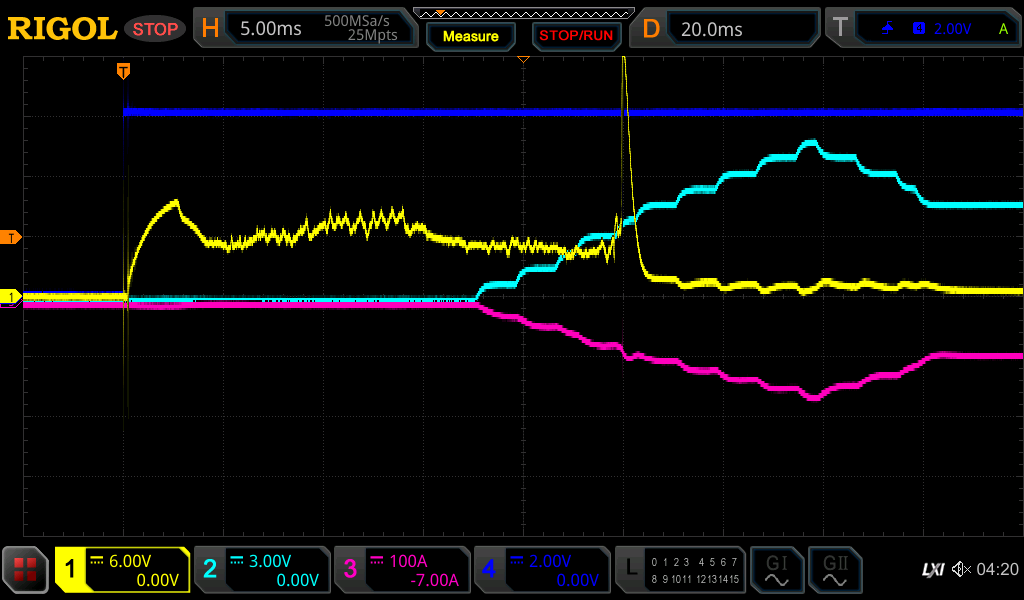Image resolution: width=1024 pixels, height=600 pixels.
Task: Open the horizontal timebase H 5.00ms menu
Action: tap(305, 29)
